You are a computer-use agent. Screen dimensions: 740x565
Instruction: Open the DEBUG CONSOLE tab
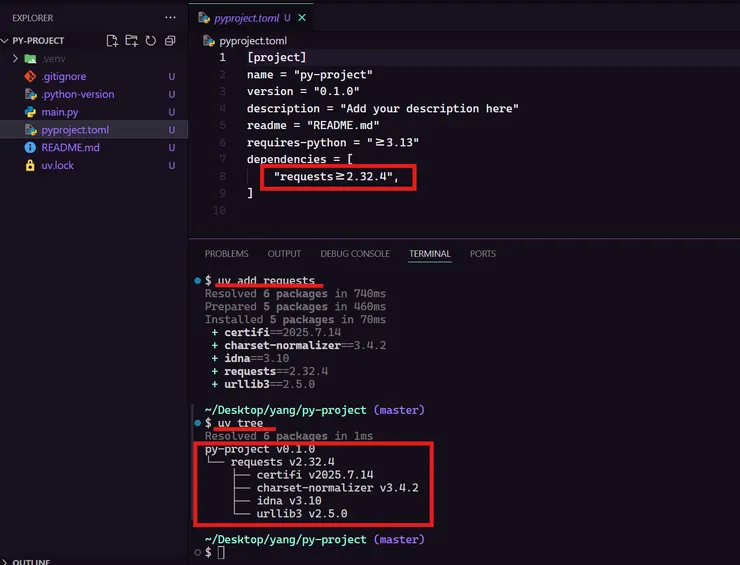tap(355, 253)
